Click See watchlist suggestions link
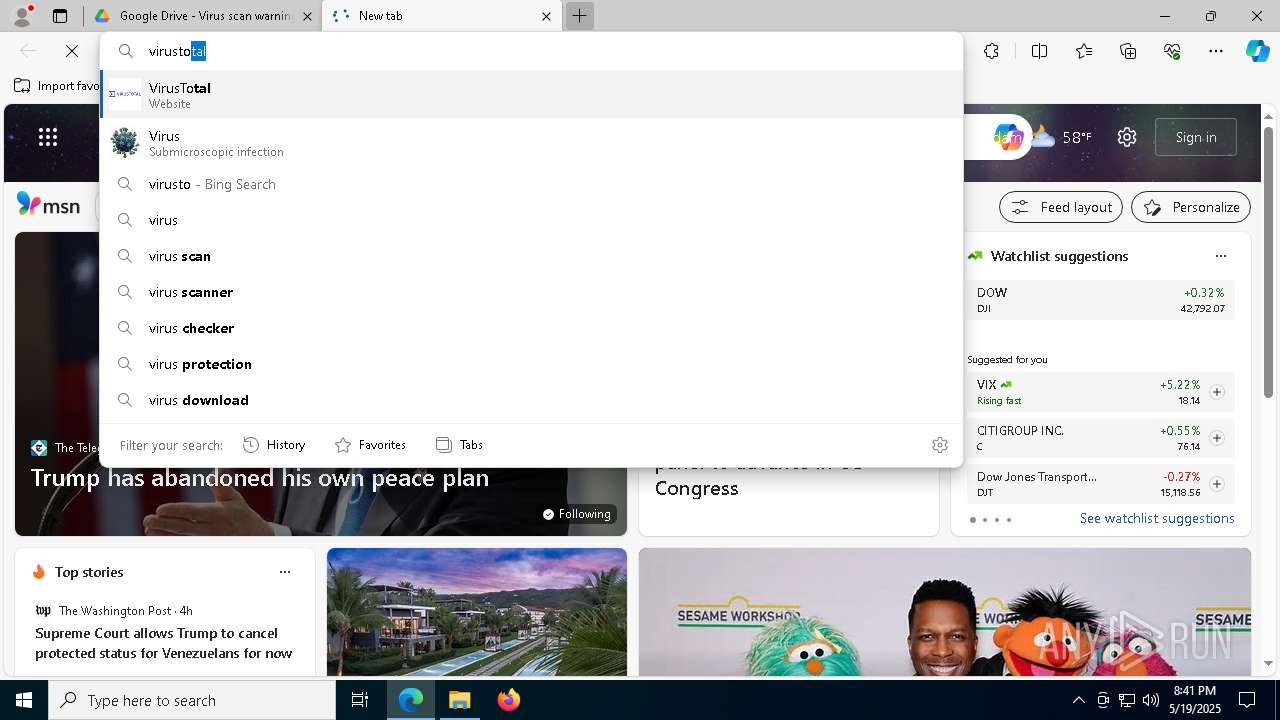Screen dimensions: 1280x720 pos(1157,518)
